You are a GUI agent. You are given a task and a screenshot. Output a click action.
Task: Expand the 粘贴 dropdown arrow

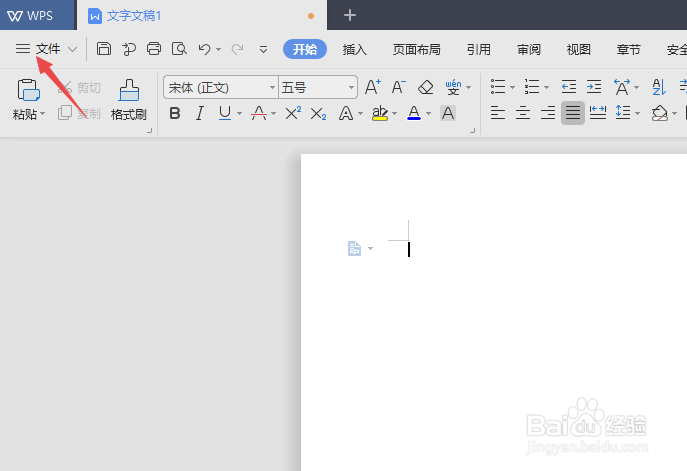[42, 114]
